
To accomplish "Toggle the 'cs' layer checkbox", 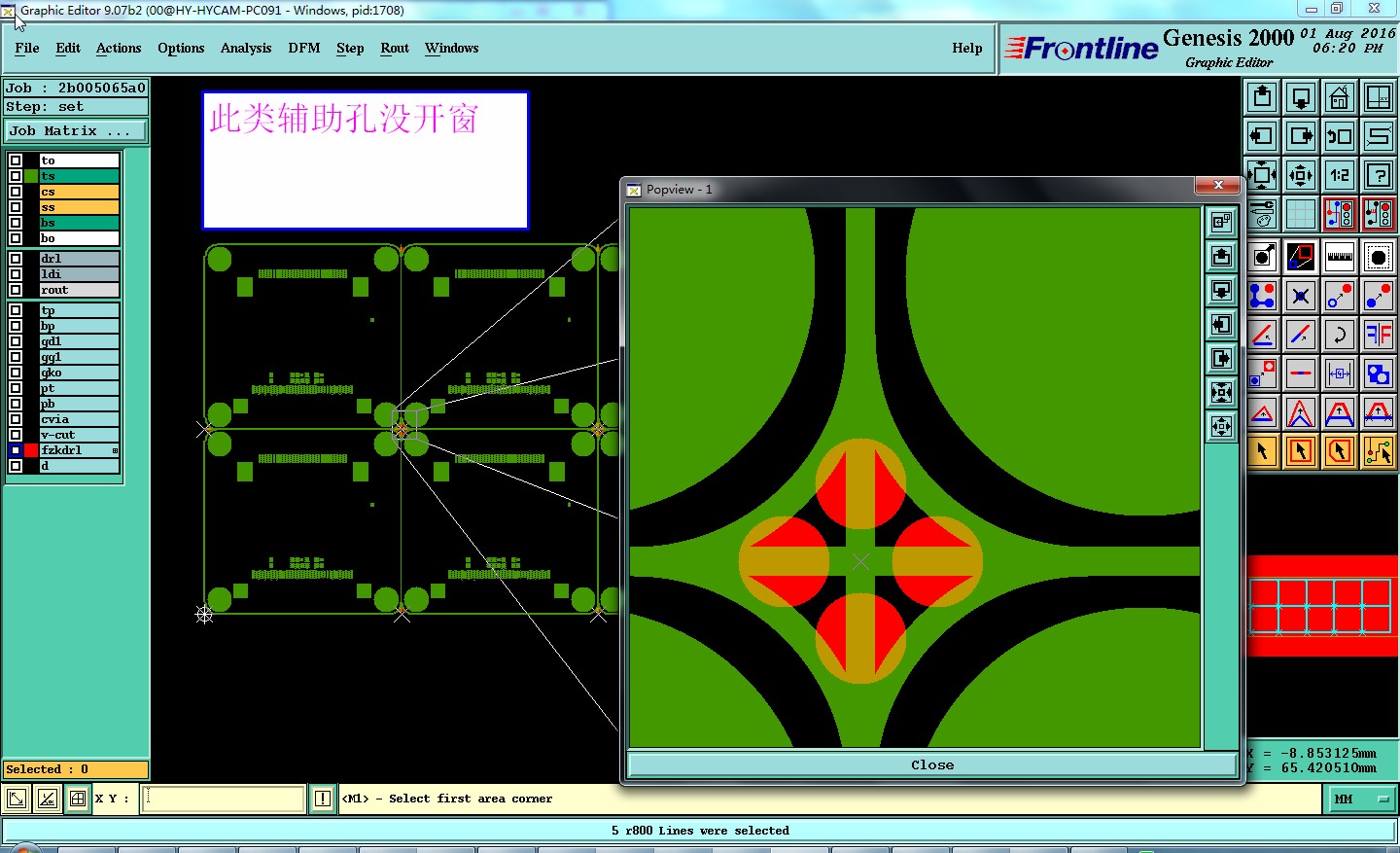I will pos(16,192).
